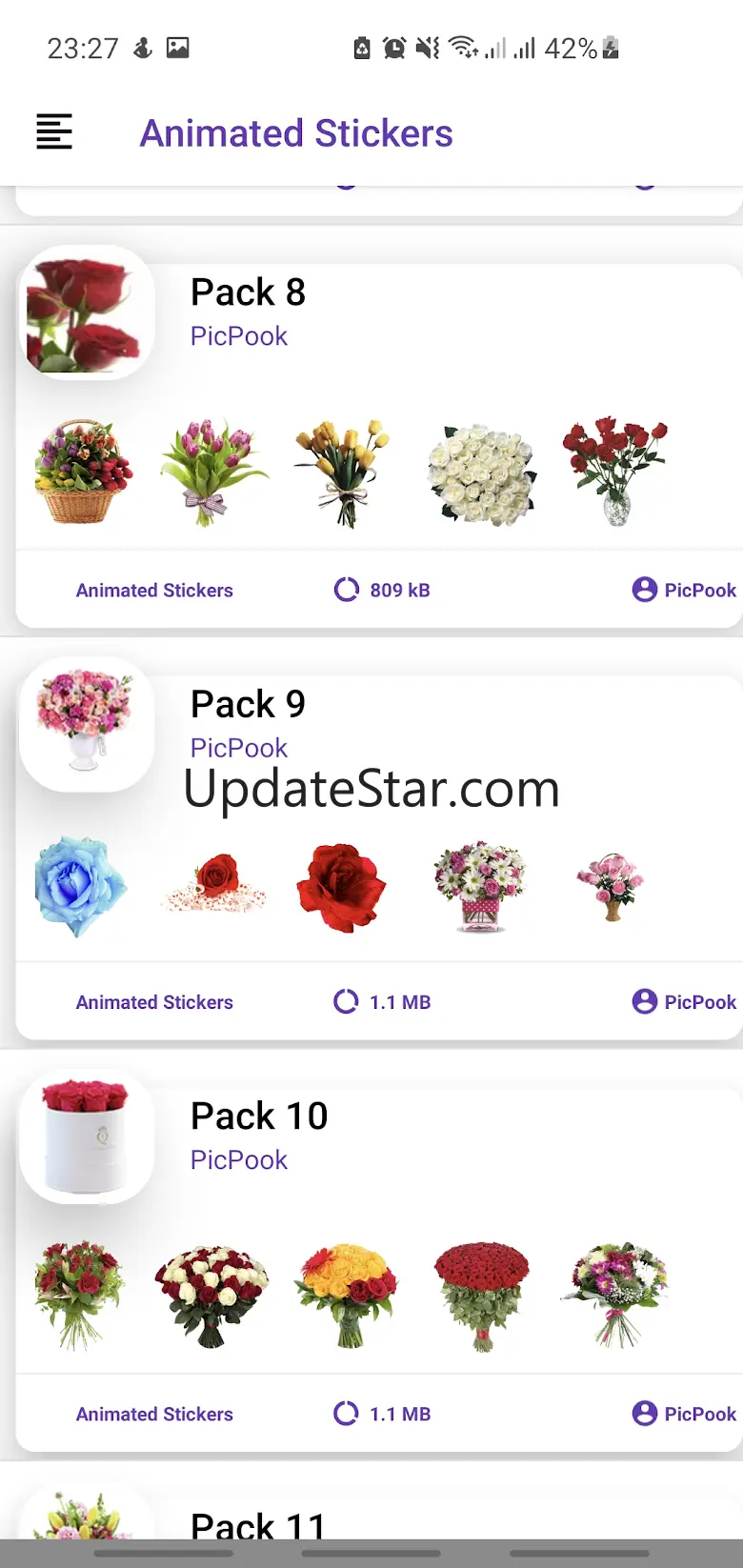The image size is (743, 1568).
Task: Tap the PicPook profile icon in Pack 8
Action: click(x=645, y=590)
